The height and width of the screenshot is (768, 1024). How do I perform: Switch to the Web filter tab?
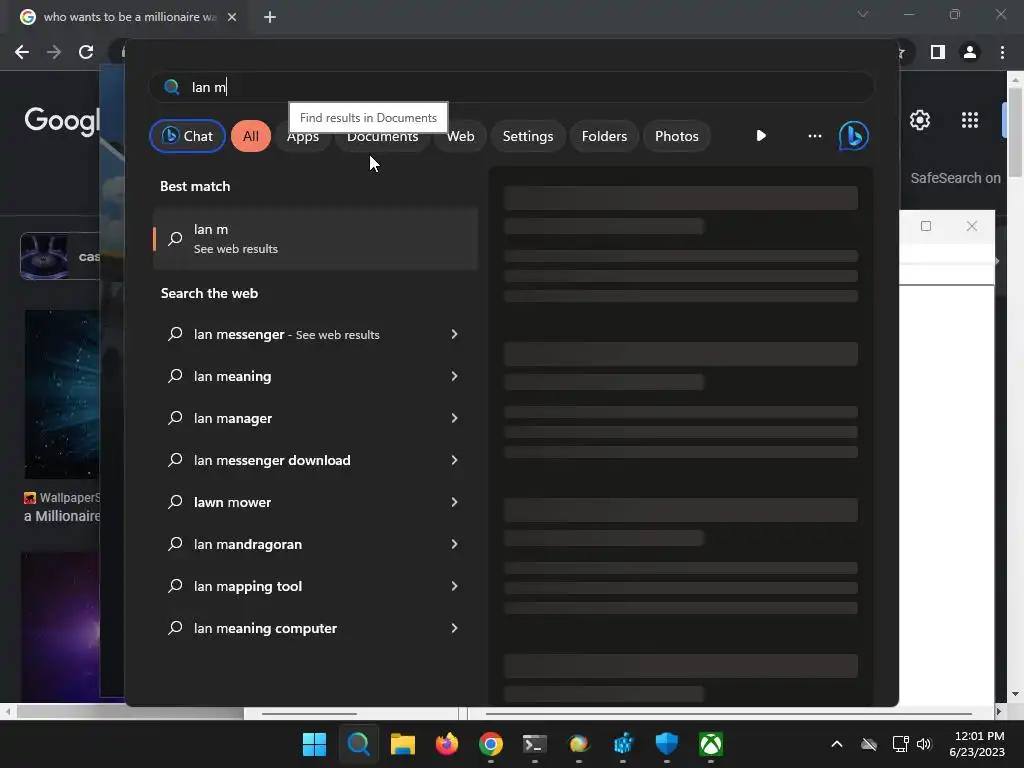coord(460,136)
